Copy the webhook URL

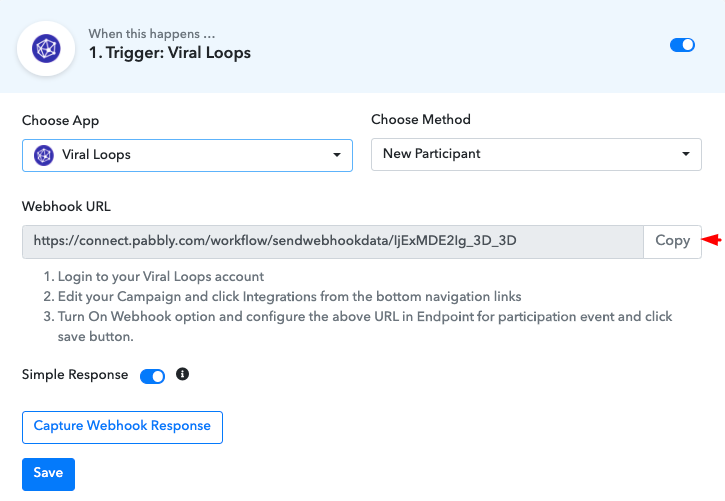tap(672, 241)
